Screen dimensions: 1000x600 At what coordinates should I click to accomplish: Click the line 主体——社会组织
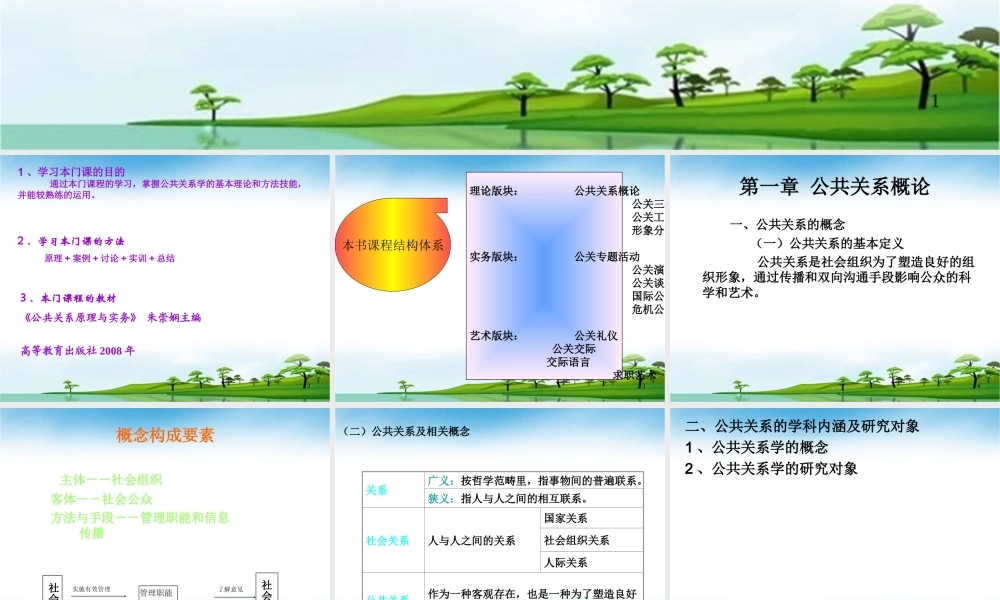tap(111, 480)
